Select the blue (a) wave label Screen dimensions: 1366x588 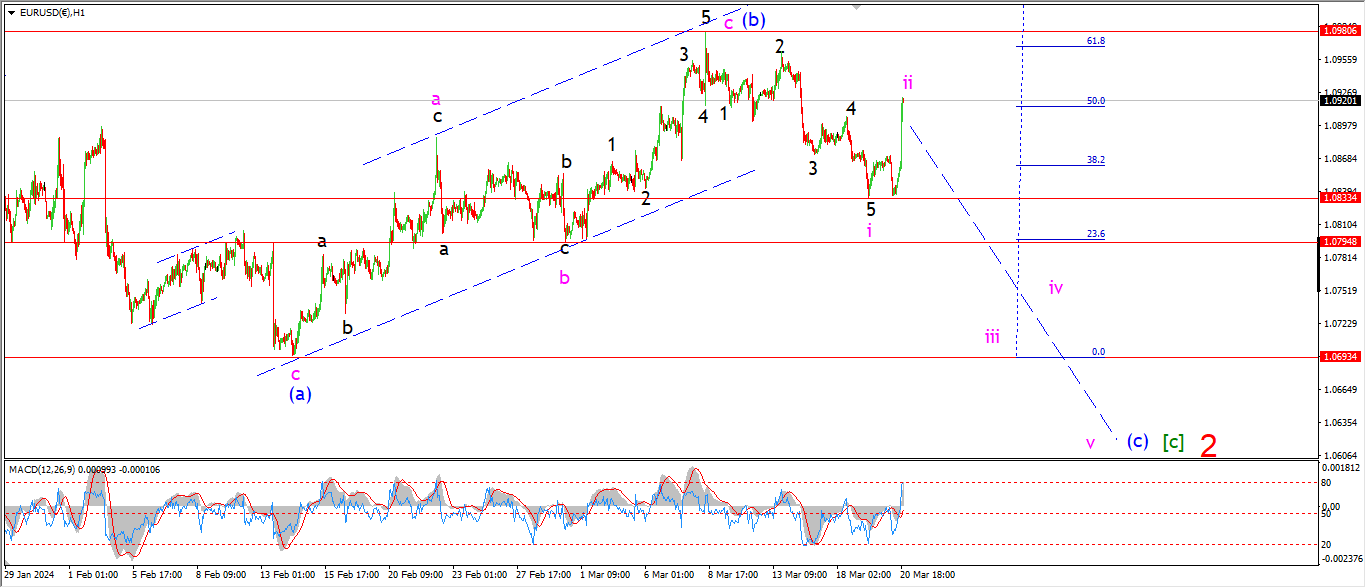(x=300, y=394)
